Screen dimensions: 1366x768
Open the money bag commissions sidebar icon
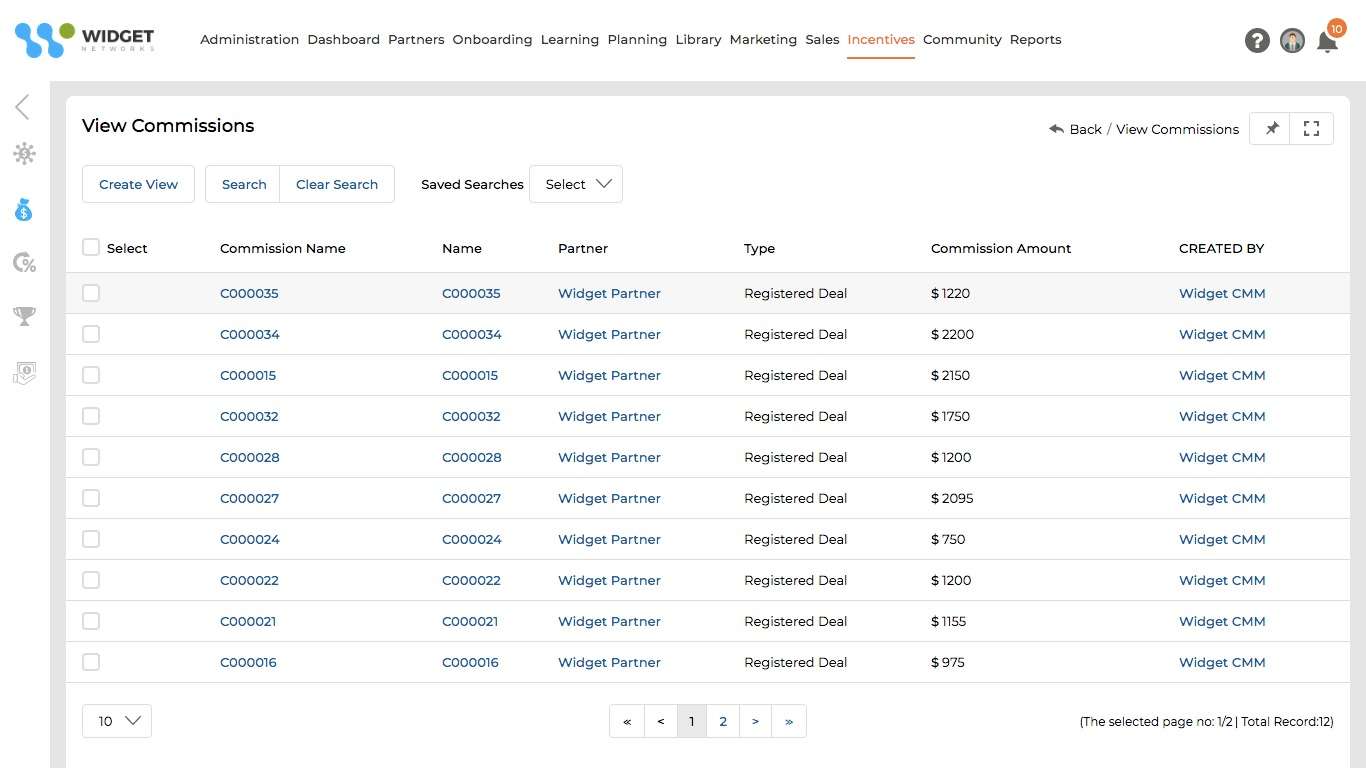point(24,210)
